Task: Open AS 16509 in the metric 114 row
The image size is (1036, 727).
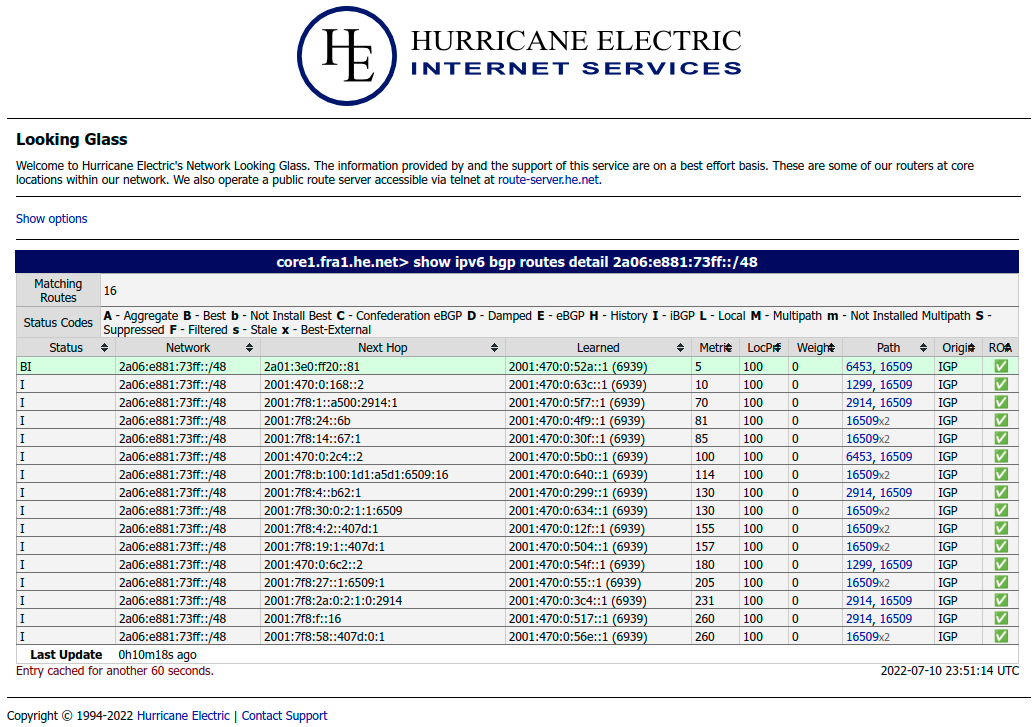Action: (862, 475)
